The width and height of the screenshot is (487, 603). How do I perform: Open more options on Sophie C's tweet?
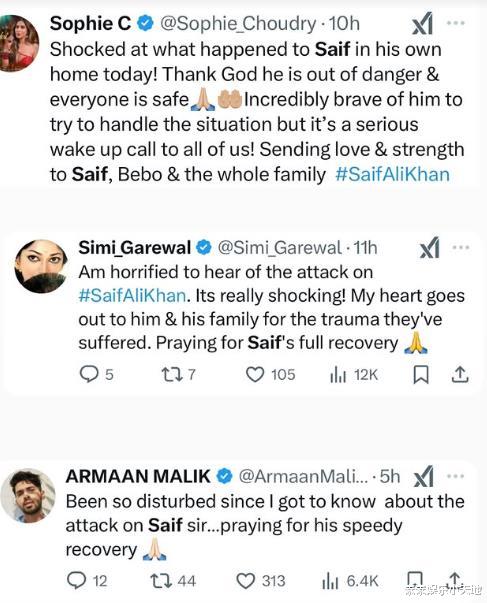(456, 23)
